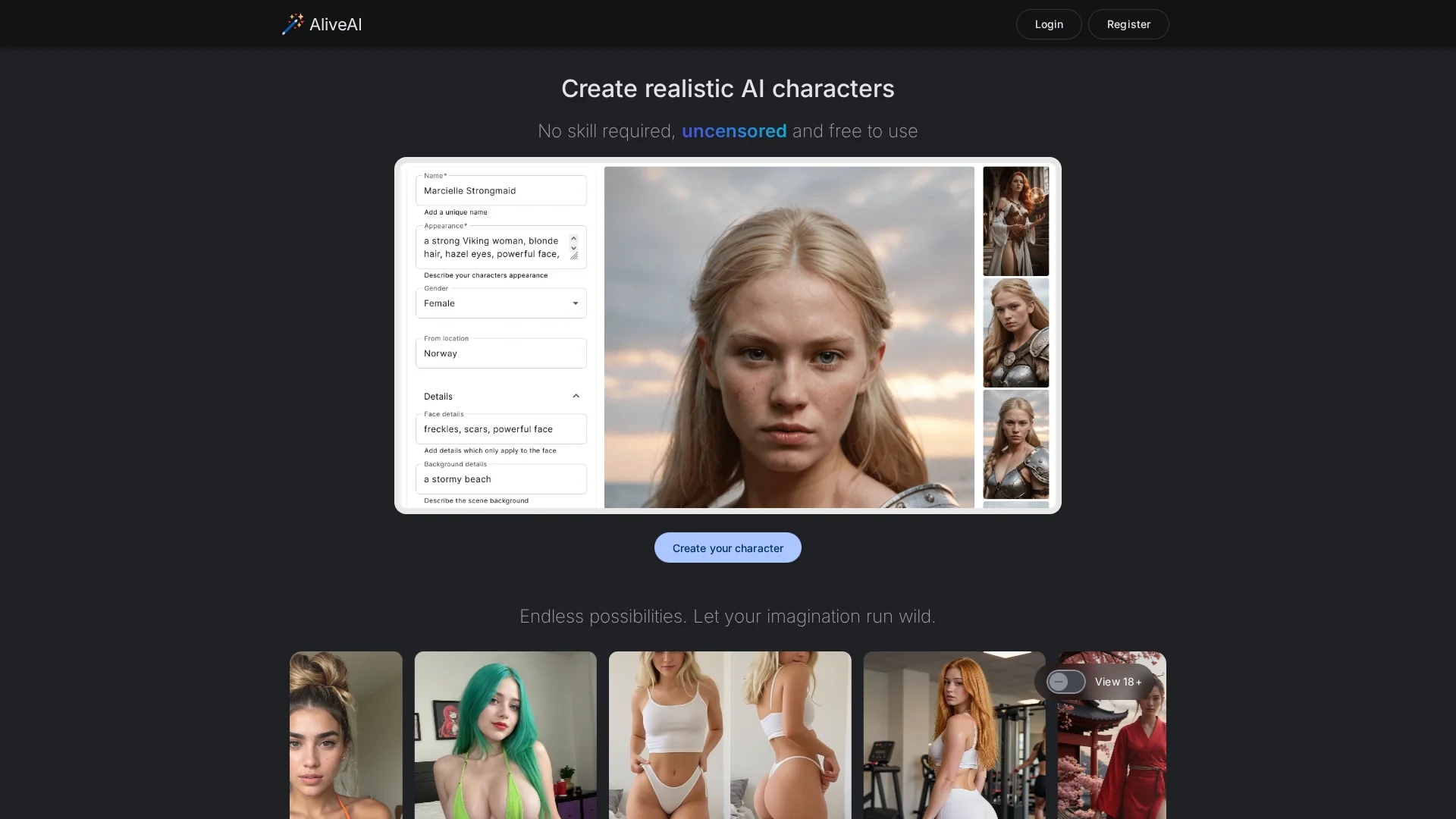Image resolution: width=1456 pixels, height=819 pixels.
Task: Open the blonde in white top gallery image
Action: click(730, 735)
